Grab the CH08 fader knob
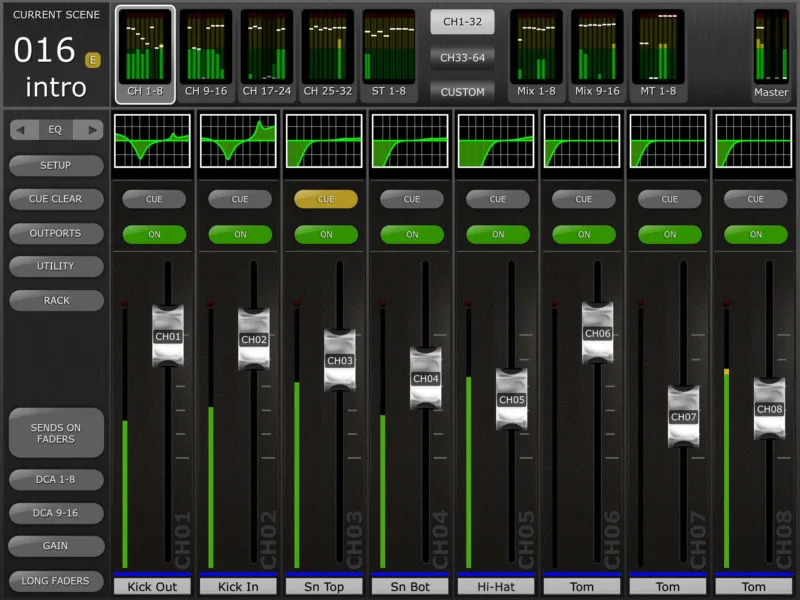This screenshot has width=800, height=600. (769, 409)
